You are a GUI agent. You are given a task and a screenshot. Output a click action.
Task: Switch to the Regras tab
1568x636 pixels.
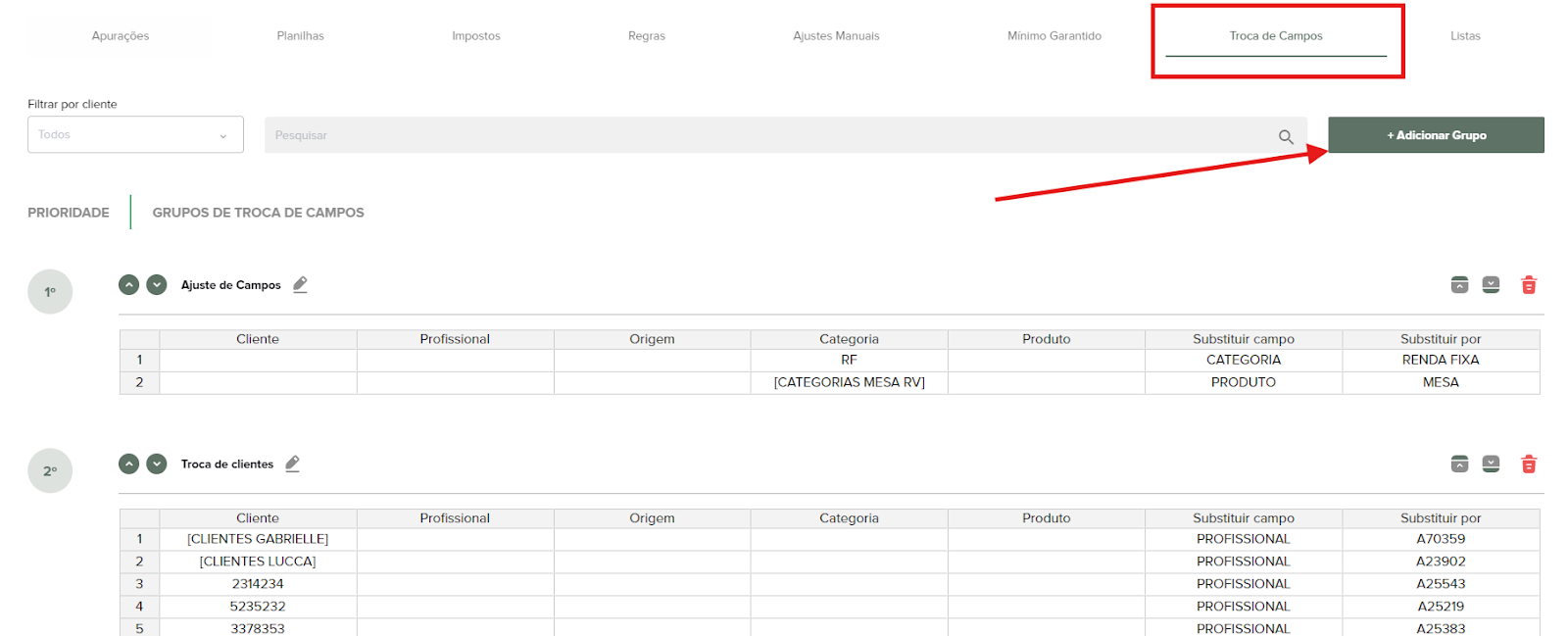coord(646,36)
